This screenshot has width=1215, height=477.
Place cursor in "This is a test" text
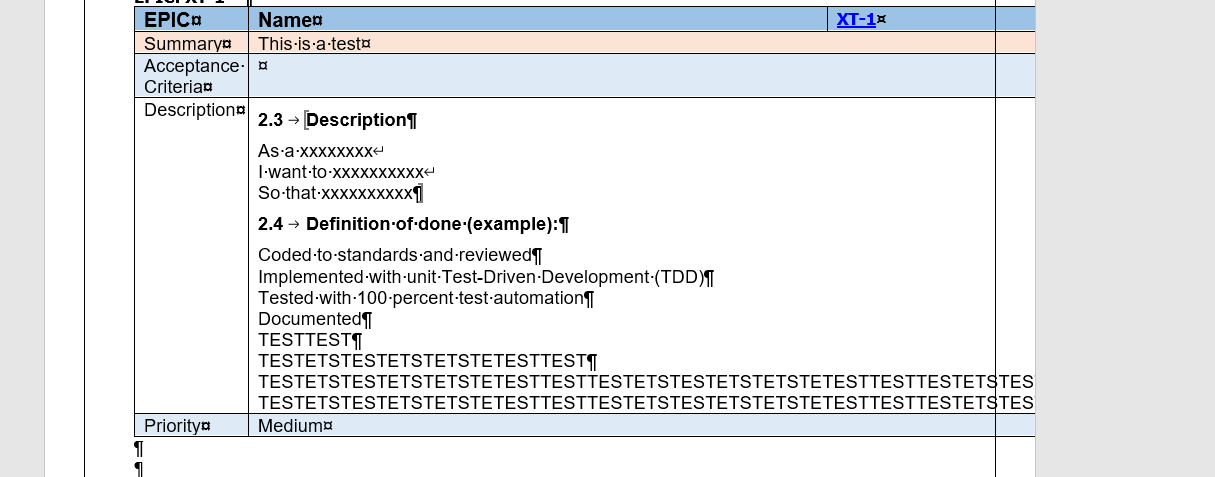pos(313,44)
